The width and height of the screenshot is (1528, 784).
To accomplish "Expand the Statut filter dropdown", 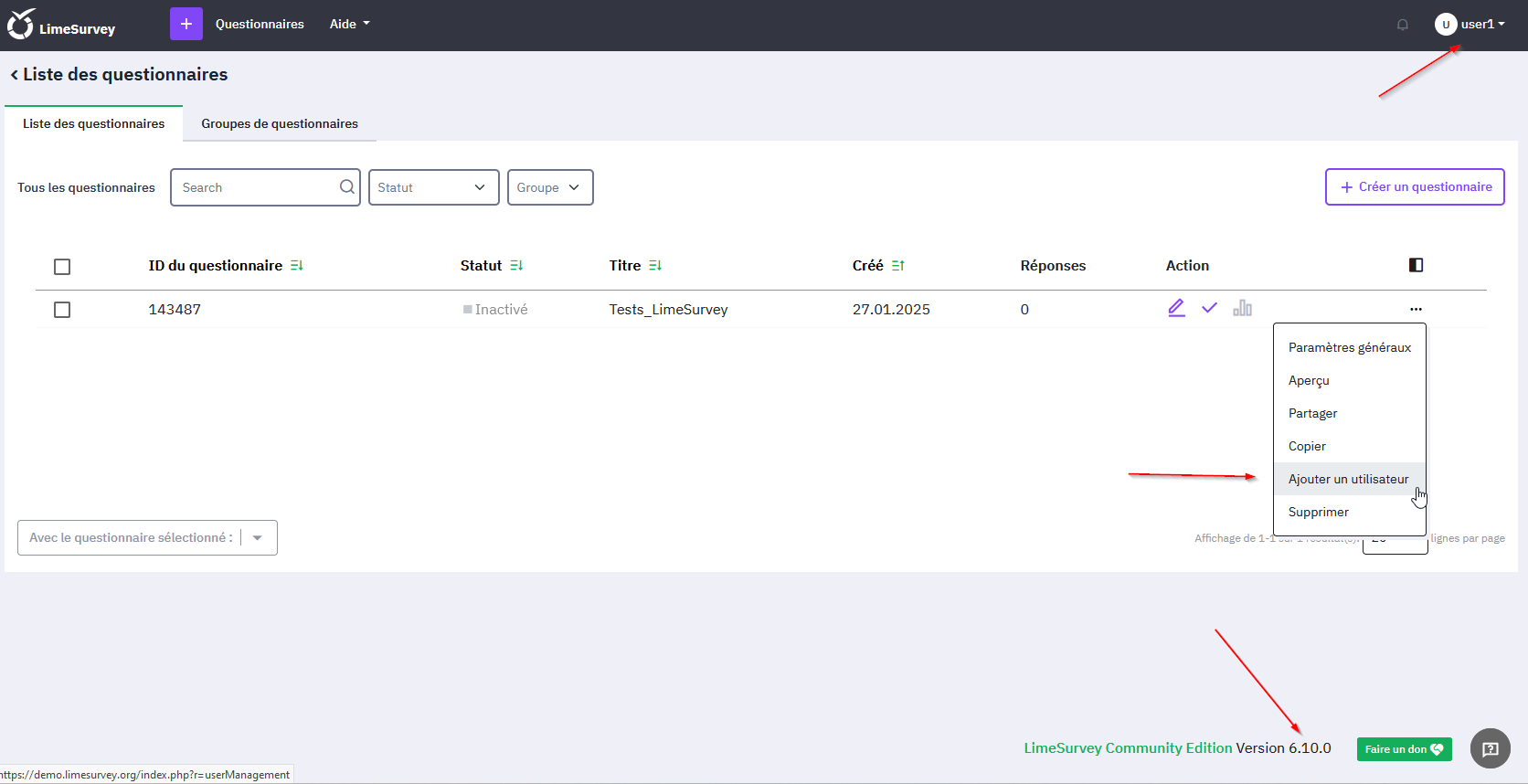I will point(433,187).
